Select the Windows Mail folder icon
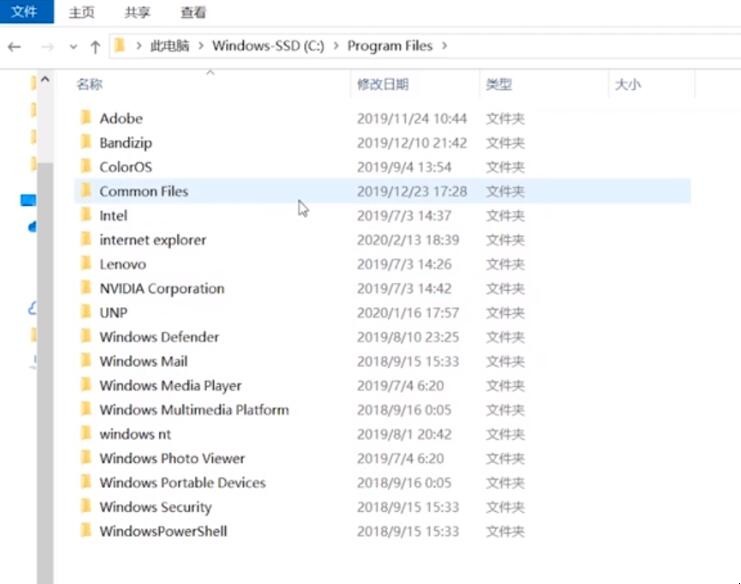Image resolution: width=741 pixels, height=584 pixels. (86, 361)
